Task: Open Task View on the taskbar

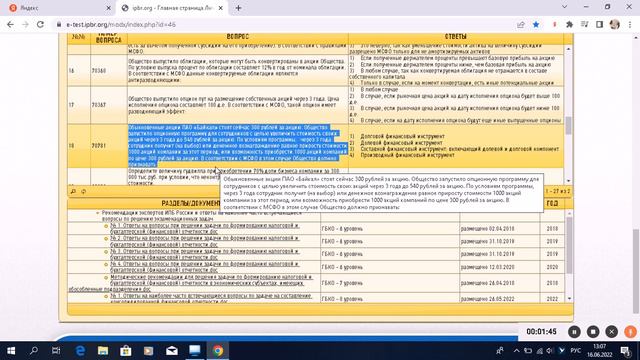Action: (x=56, y=351)
